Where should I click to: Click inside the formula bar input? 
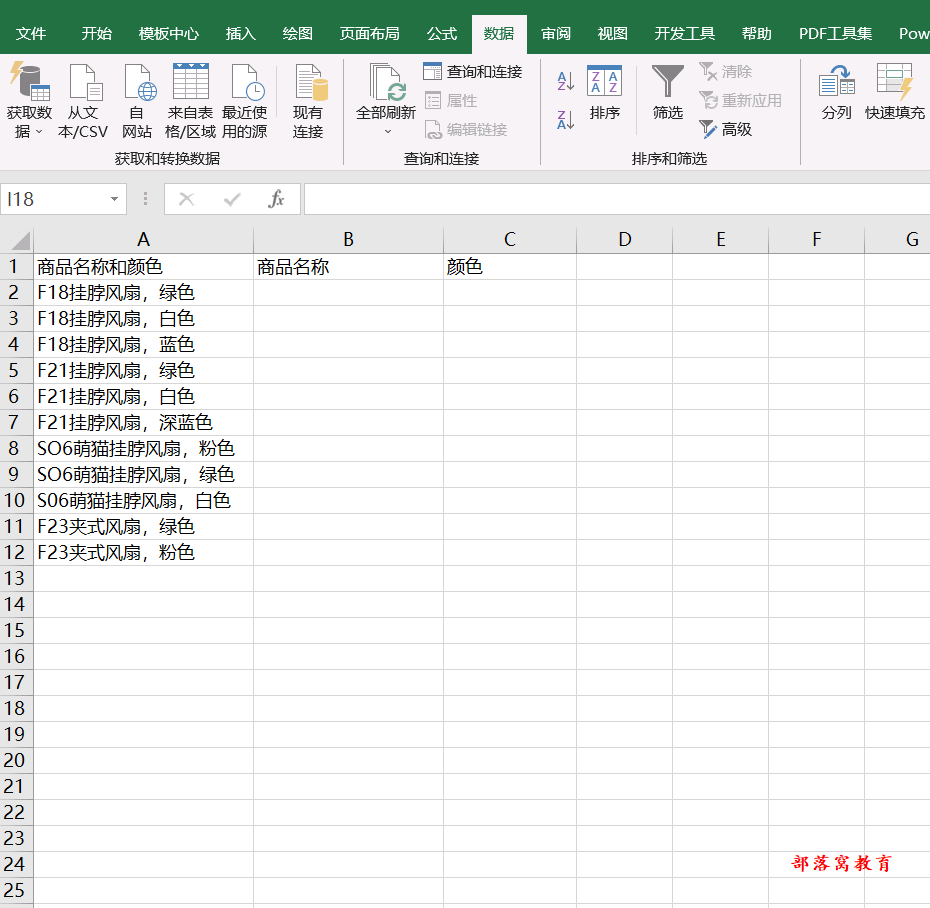[617, 199]
